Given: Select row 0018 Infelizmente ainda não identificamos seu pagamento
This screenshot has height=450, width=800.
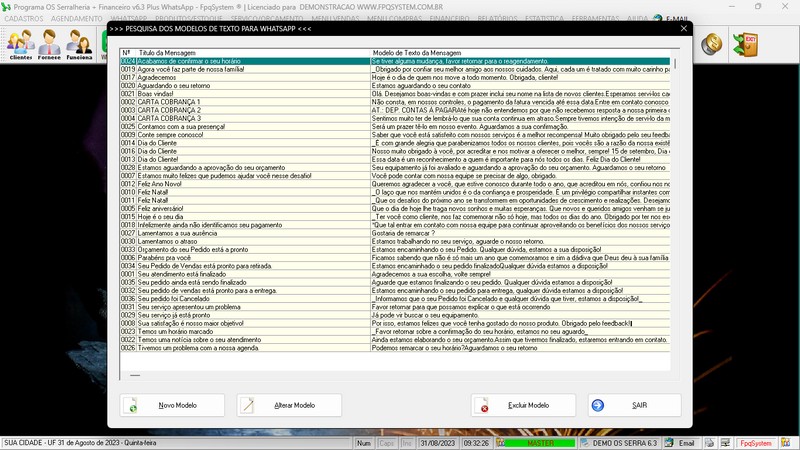Looking at the screenshot, I should [395, 225].
